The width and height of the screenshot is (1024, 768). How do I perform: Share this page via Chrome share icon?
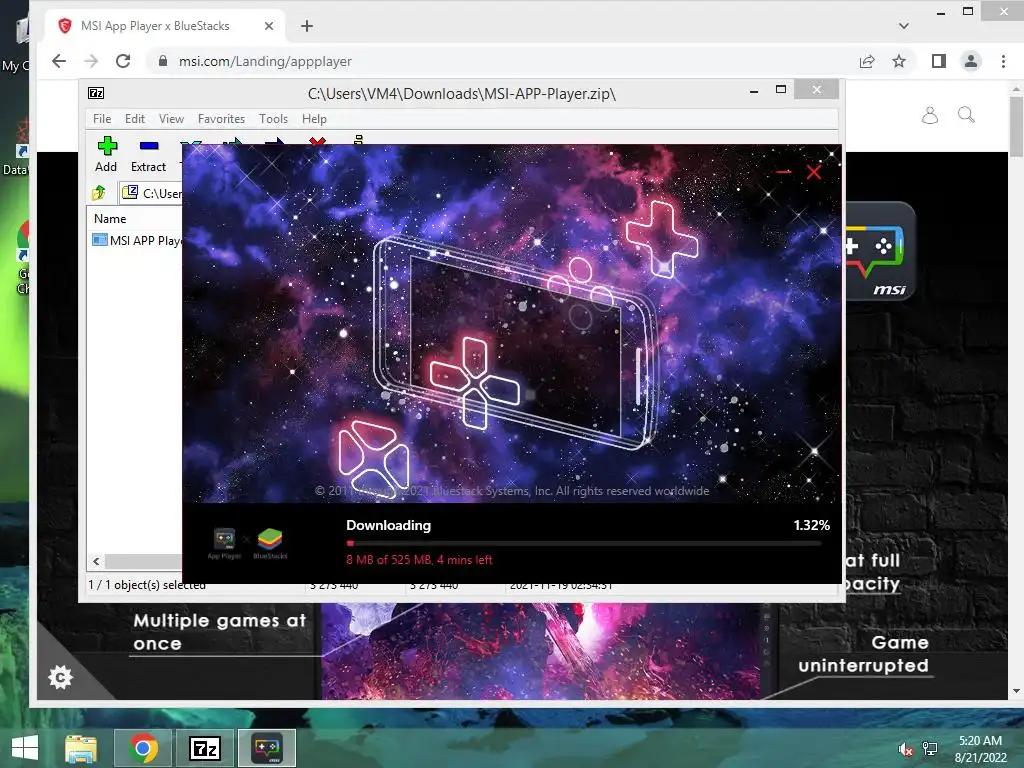point(867,61)
